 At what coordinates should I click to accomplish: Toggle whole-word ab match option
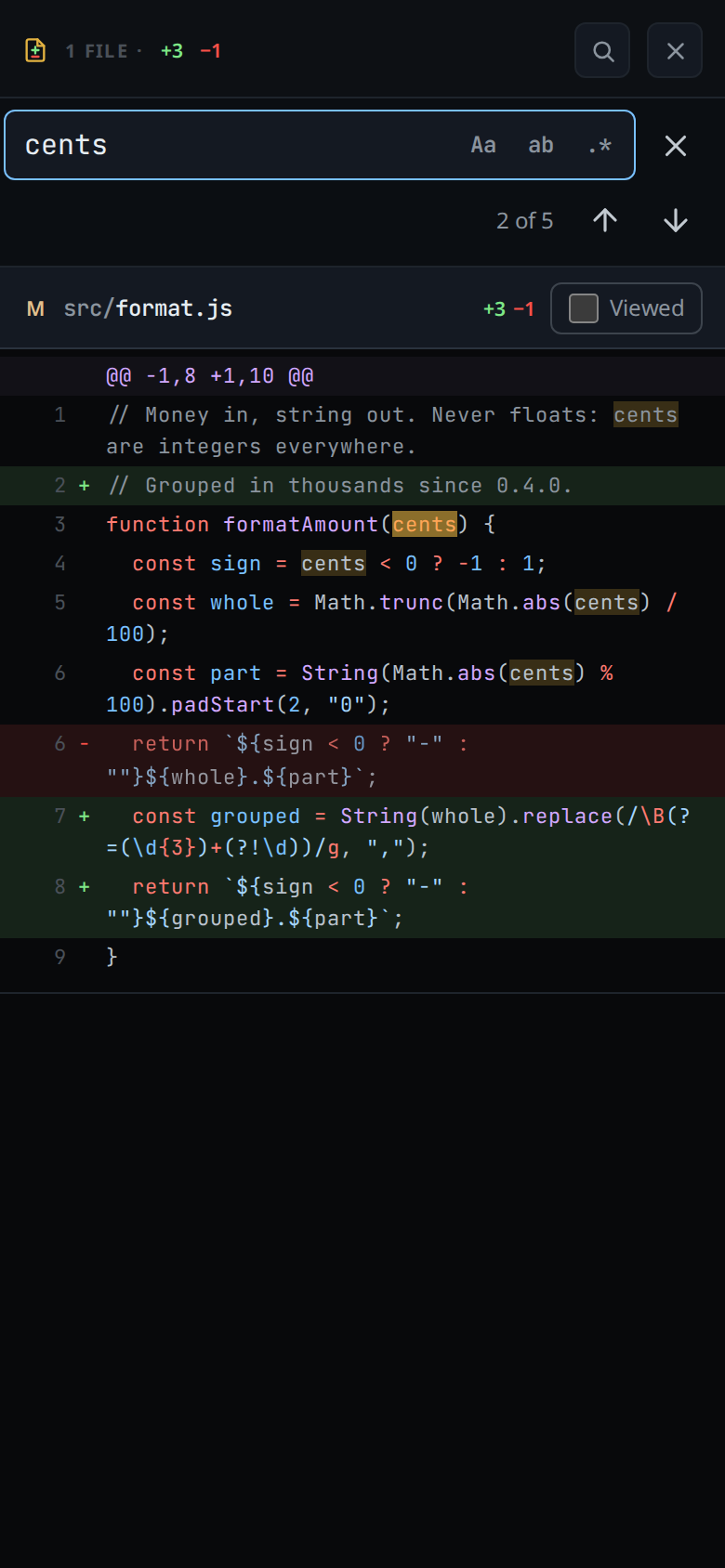pos(541,145)
